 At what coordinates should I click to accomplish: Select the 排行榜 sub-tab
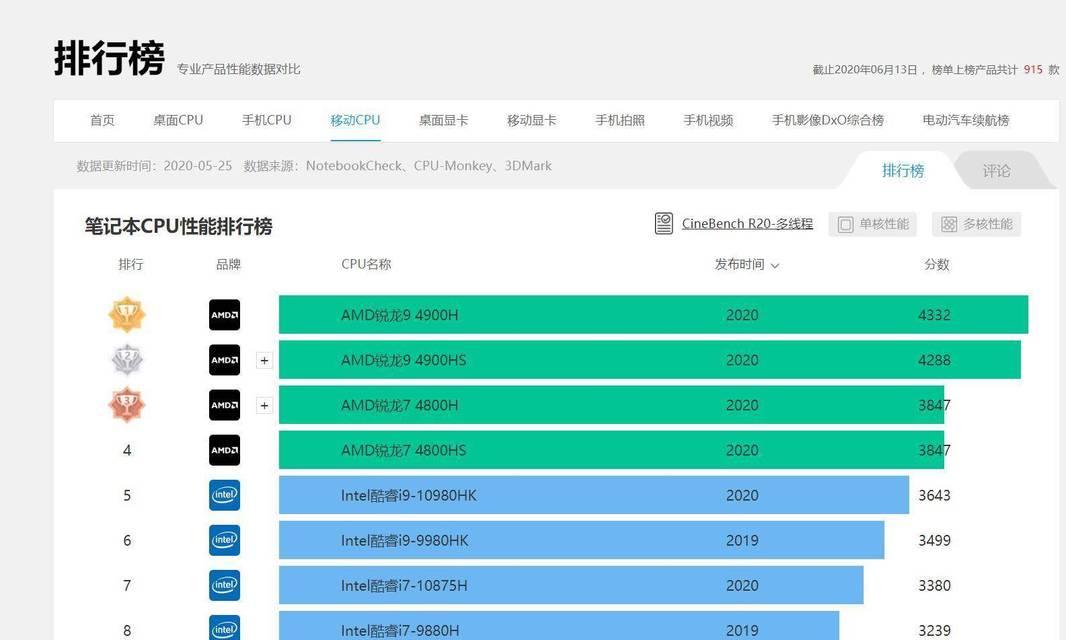[903, 171]
